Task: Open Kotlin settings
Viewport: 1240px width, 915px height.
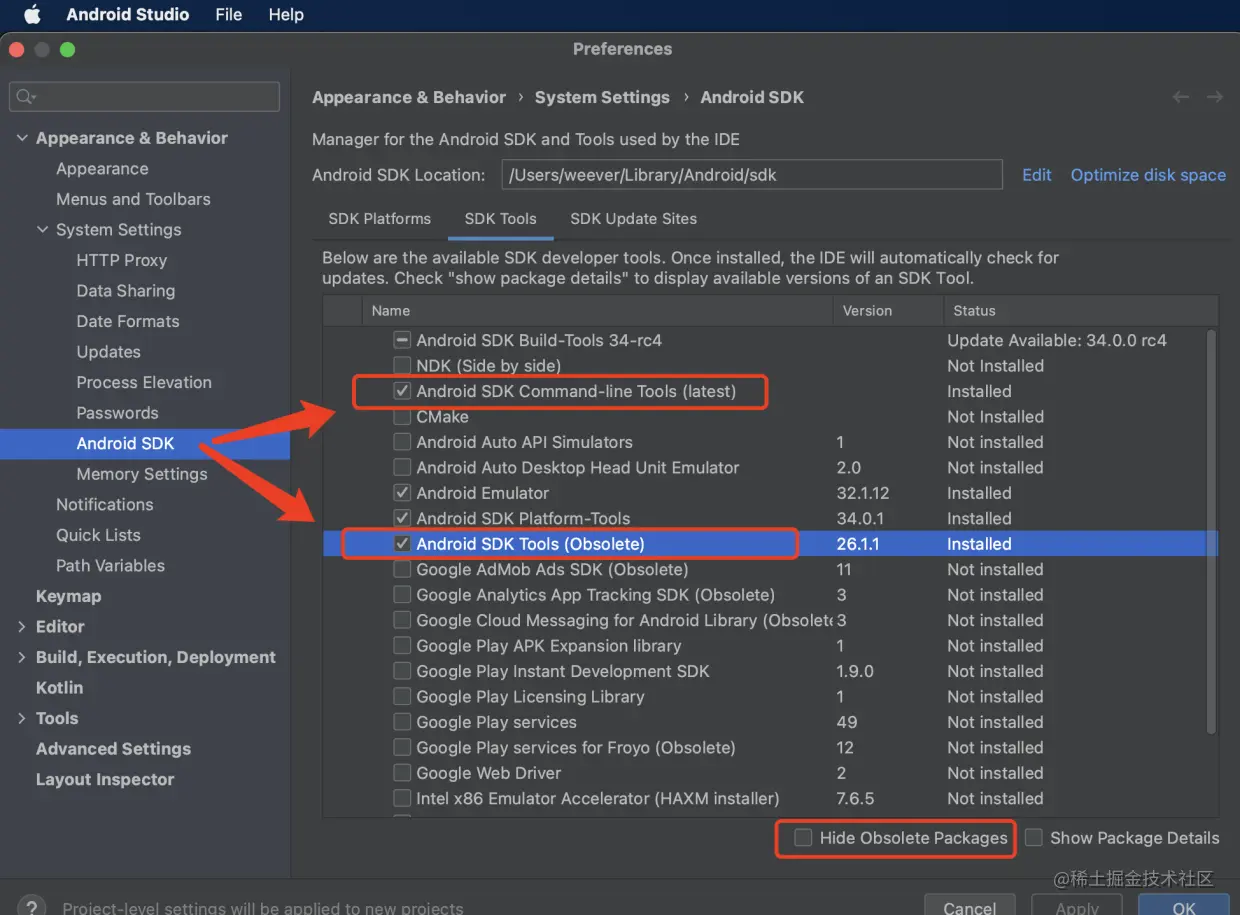Action: [x=59, y=688]
